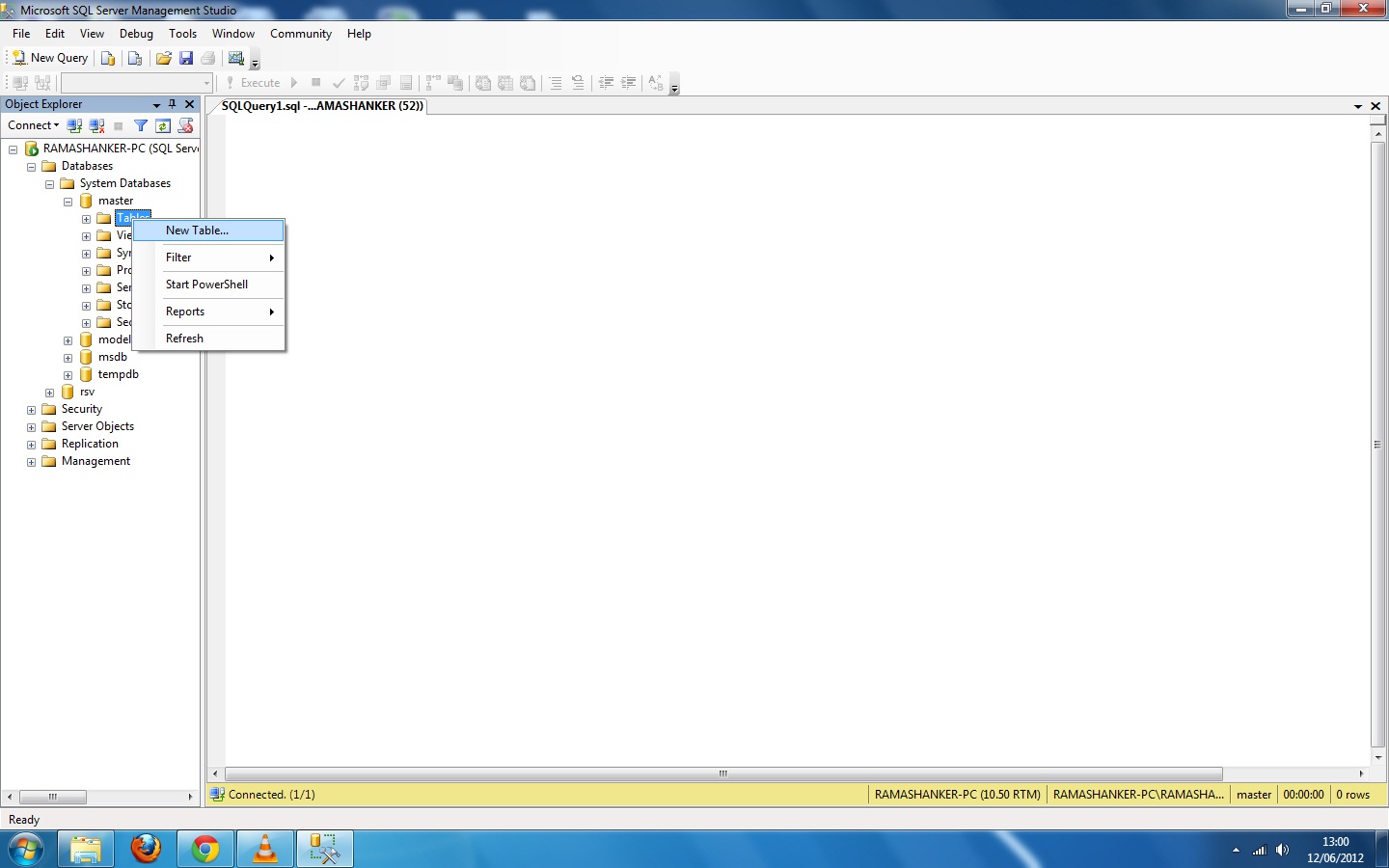Select the SQLQuery1.sql tab
The image size is (1389, 868).
coord(322,106)
